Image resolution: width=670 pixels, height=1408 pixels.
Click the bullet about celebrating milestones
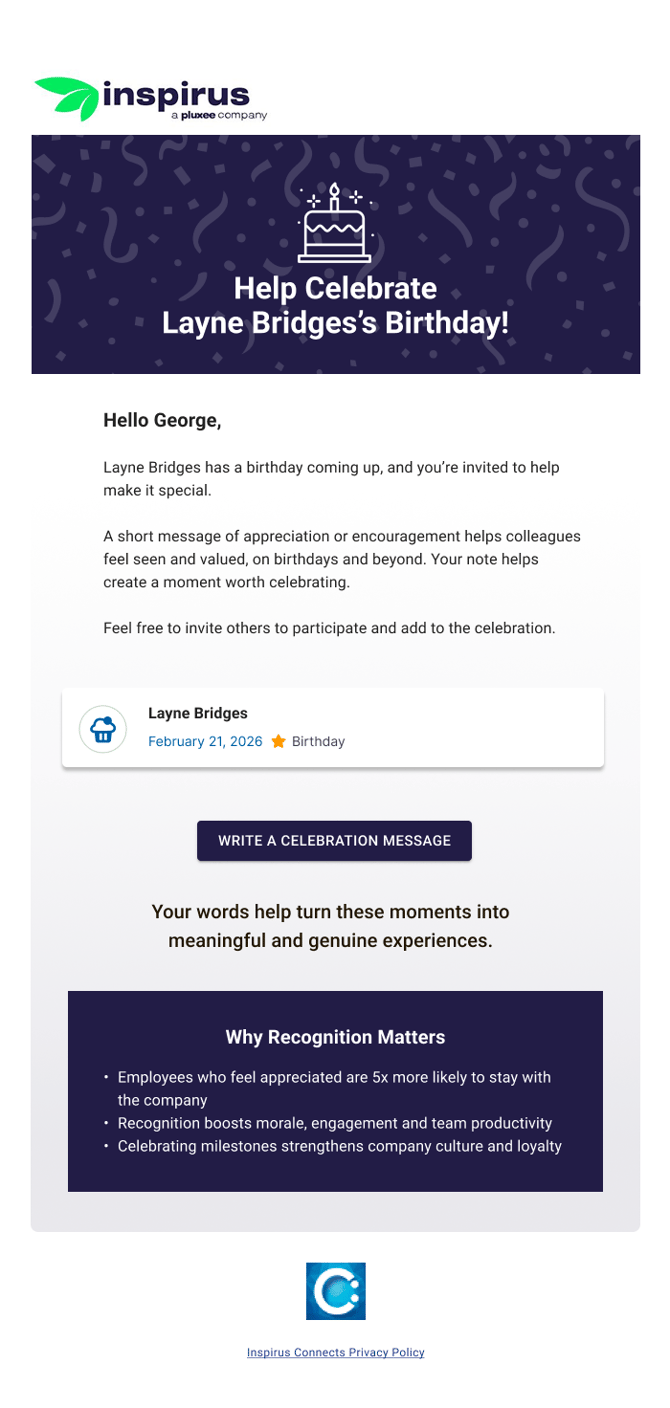coord(333,1146)
